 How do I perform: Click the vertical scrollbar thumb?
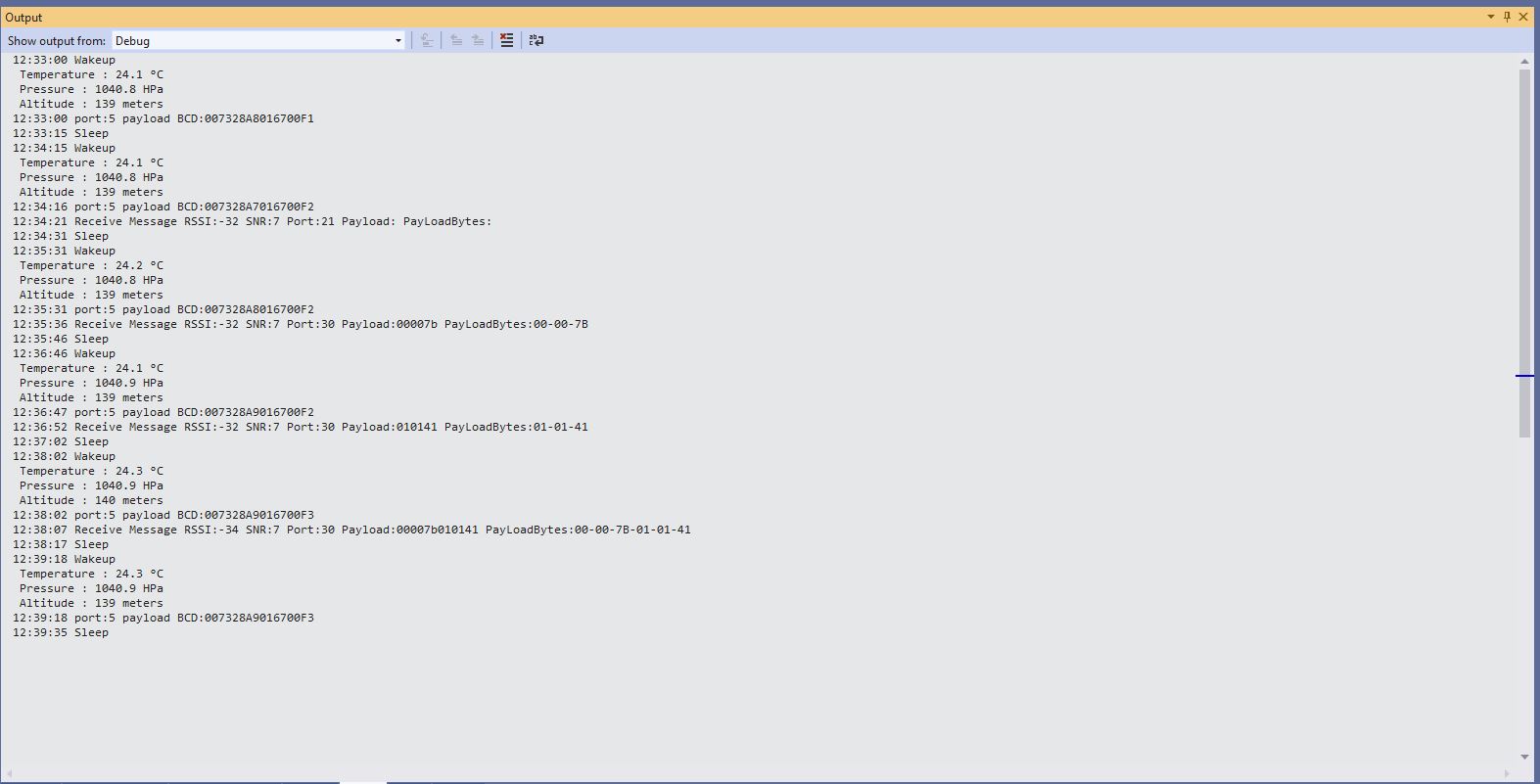pyautogui.click(x=1524, y=253)
